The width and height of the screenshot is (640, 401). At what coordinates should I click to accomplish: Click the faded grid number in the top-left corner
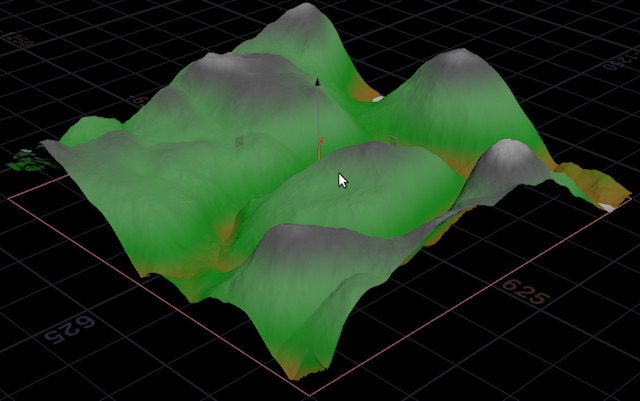point(17,40)
